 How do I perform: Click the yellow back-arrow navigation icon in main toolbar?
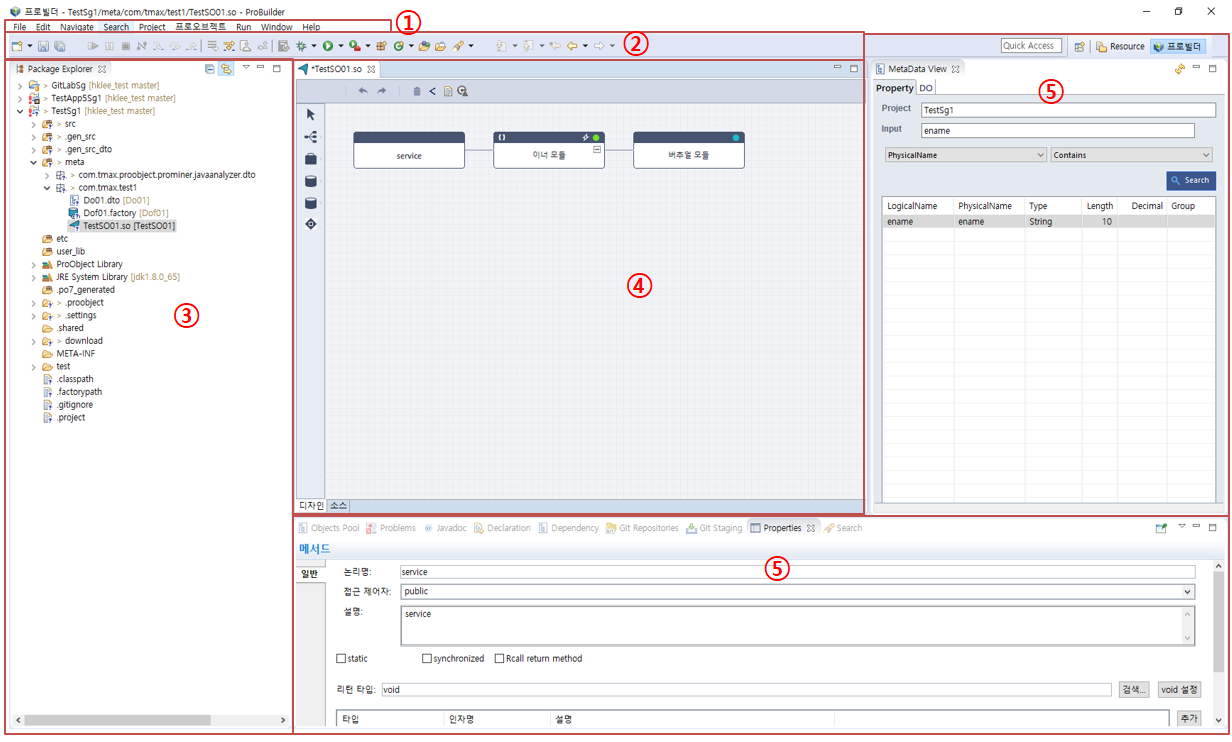coord(572,46)
